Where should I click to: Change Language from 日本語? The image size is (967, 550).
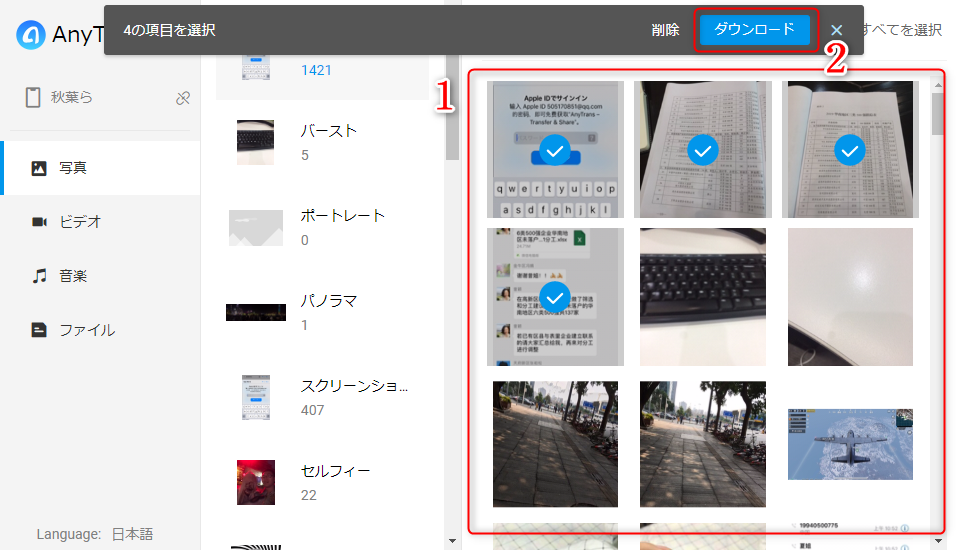click(x=132, y=534)
